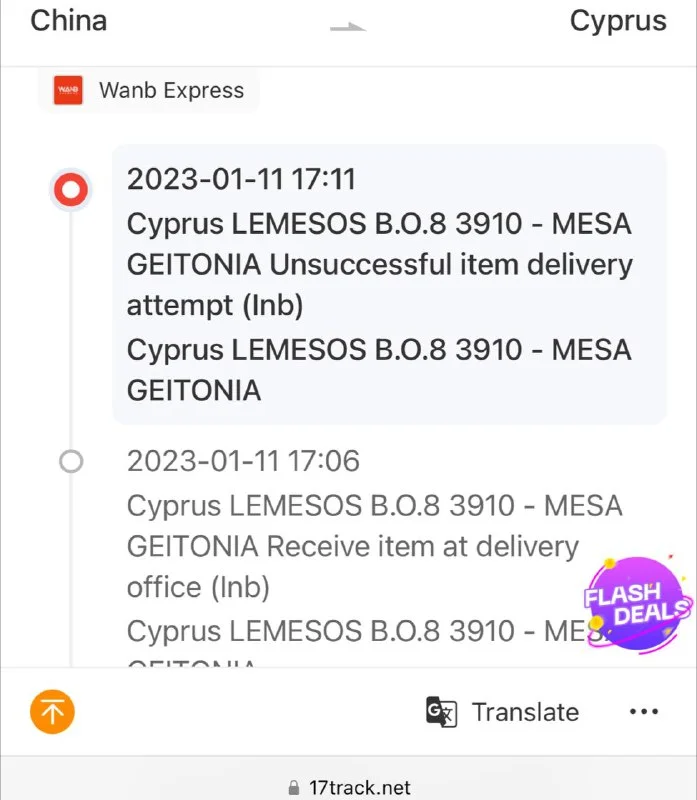The height and width of the screenshot is (800, 697).
Task: Click the Wanb Express carrier logo
Action: tap(69, 90)
